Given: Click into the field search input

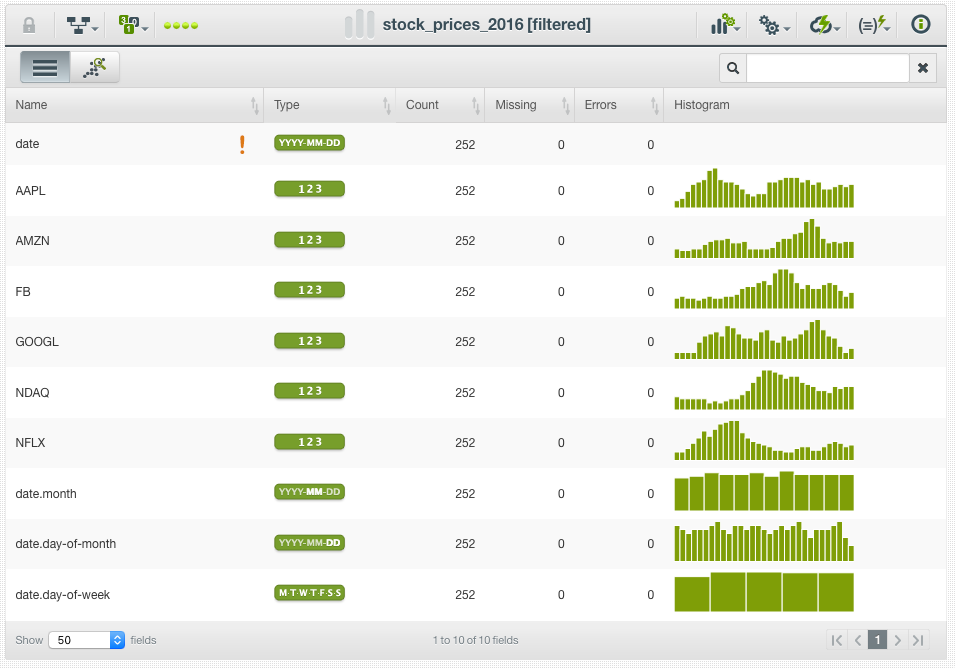Looking at the screenshot, I should (x=827, y=68).
